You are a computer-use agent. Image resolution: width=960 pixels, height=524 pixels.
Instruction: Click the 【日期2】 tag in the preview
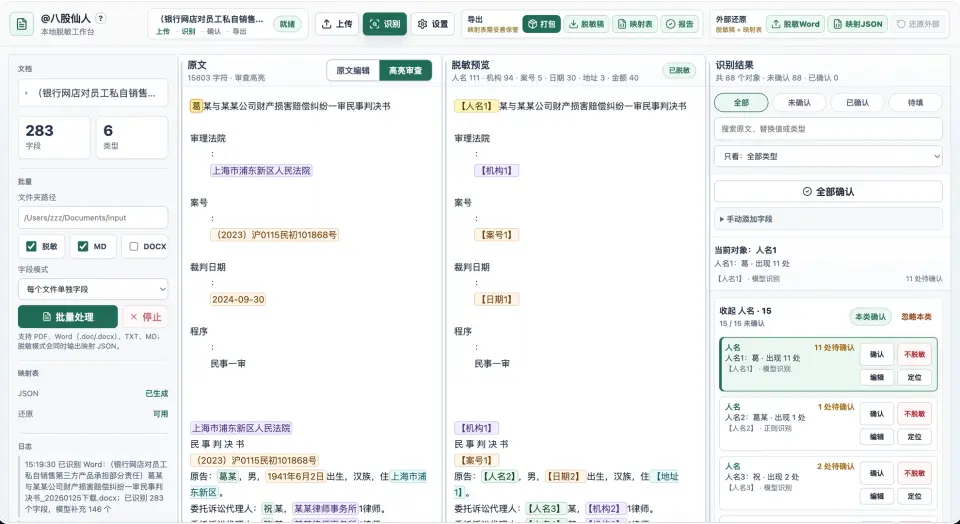pyautogui.click(x=564, y=476)
